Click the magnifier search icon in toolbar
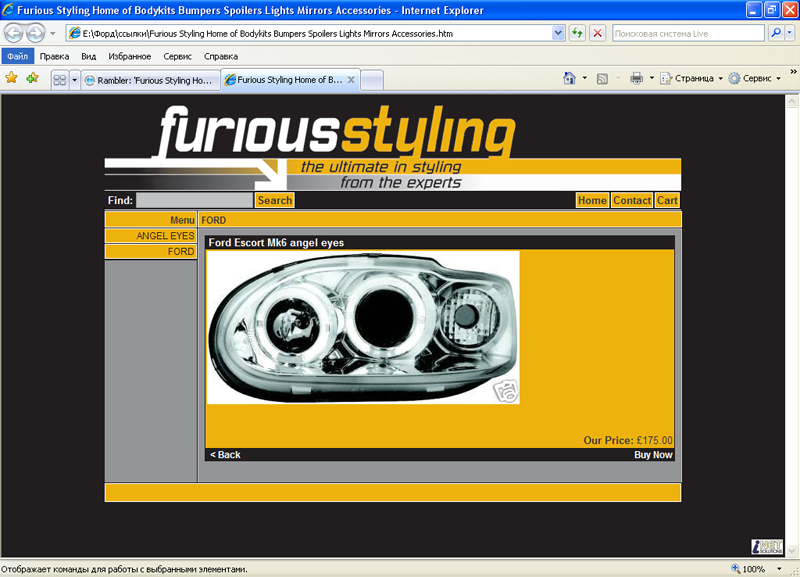 (x=776, y=33)
